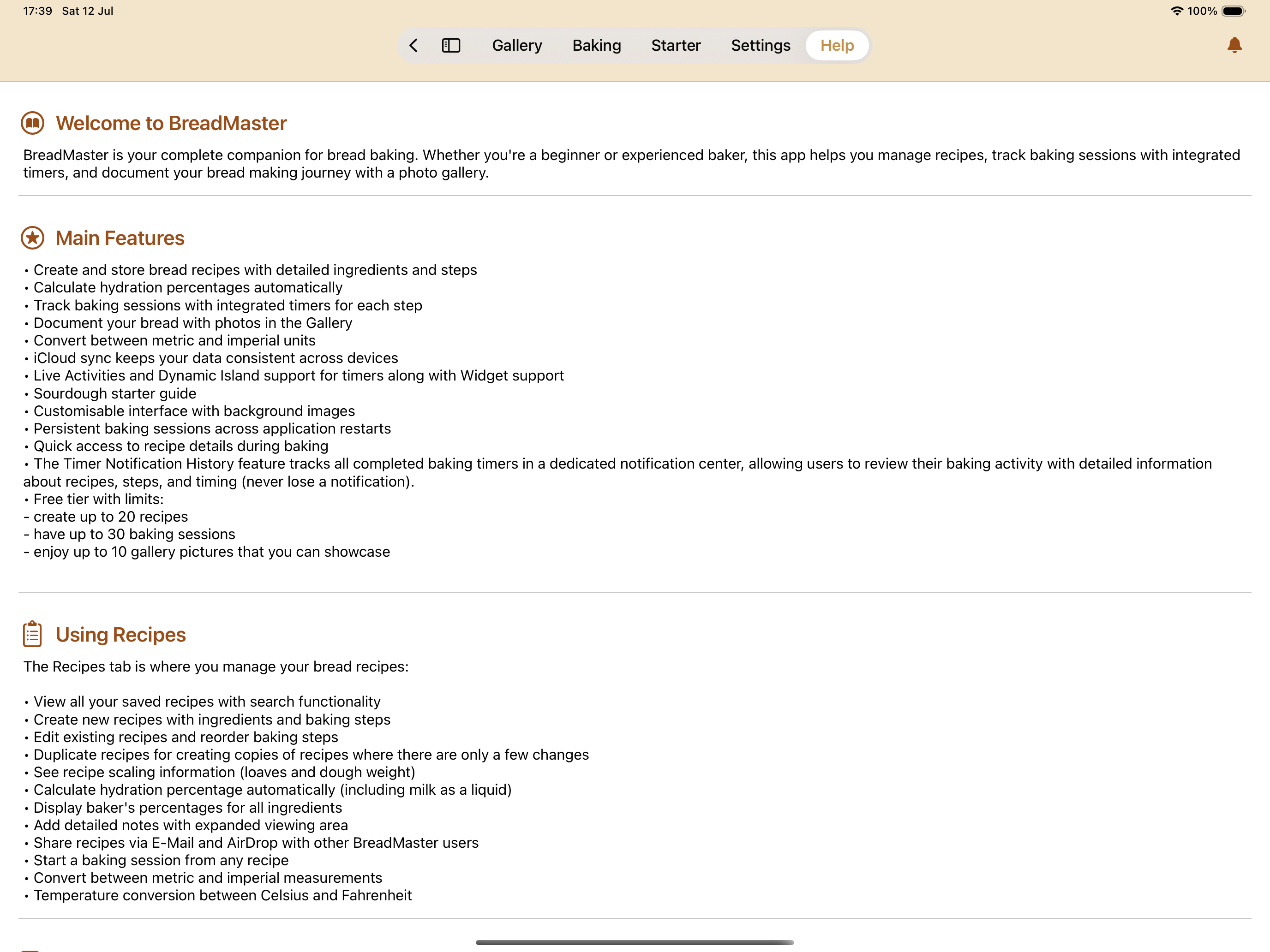Click the Using Recipes heading
1270x952 pixels.
120,635
